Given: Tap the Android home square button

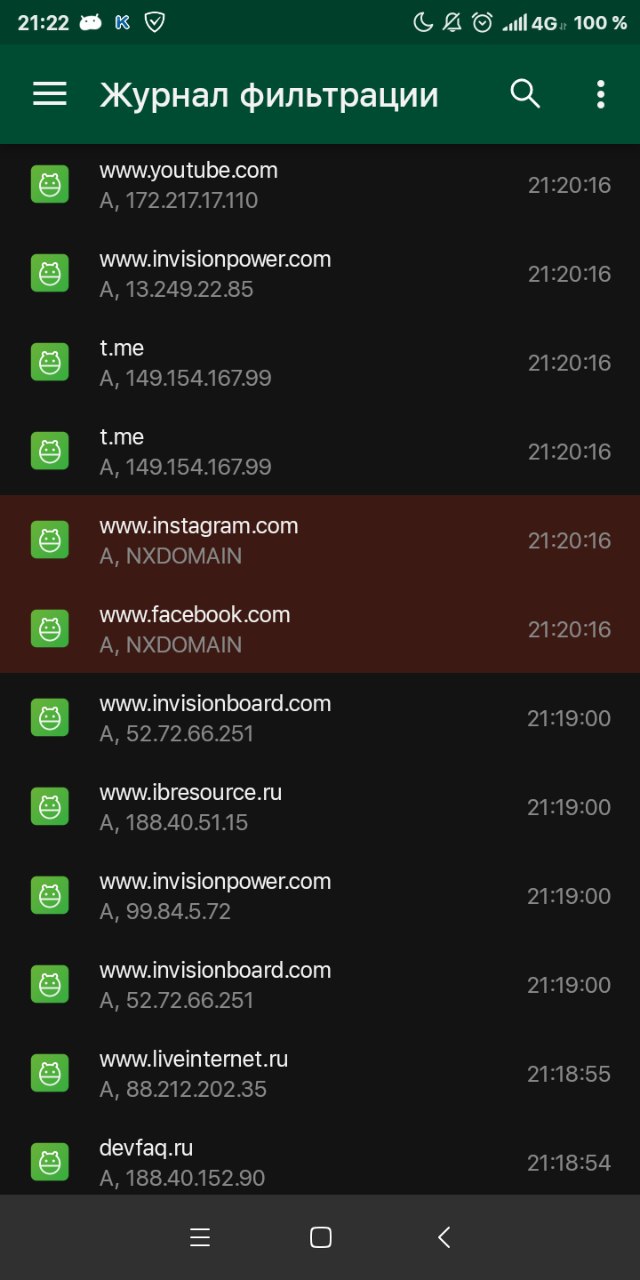Looking at the screenshot, I should click(320, 1237).
